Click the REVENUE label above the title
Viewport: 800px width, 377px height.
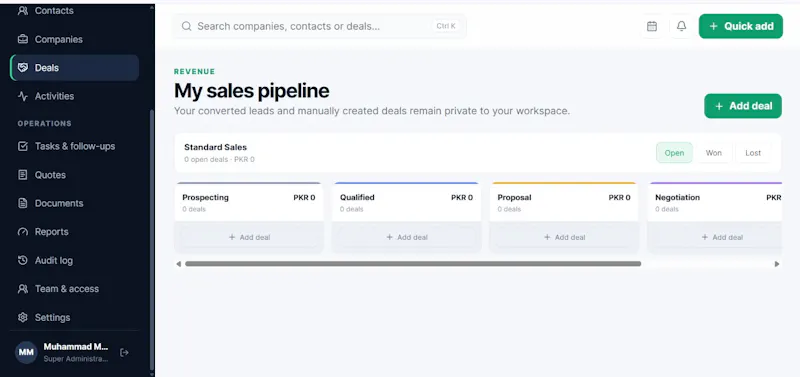[194, 71]
